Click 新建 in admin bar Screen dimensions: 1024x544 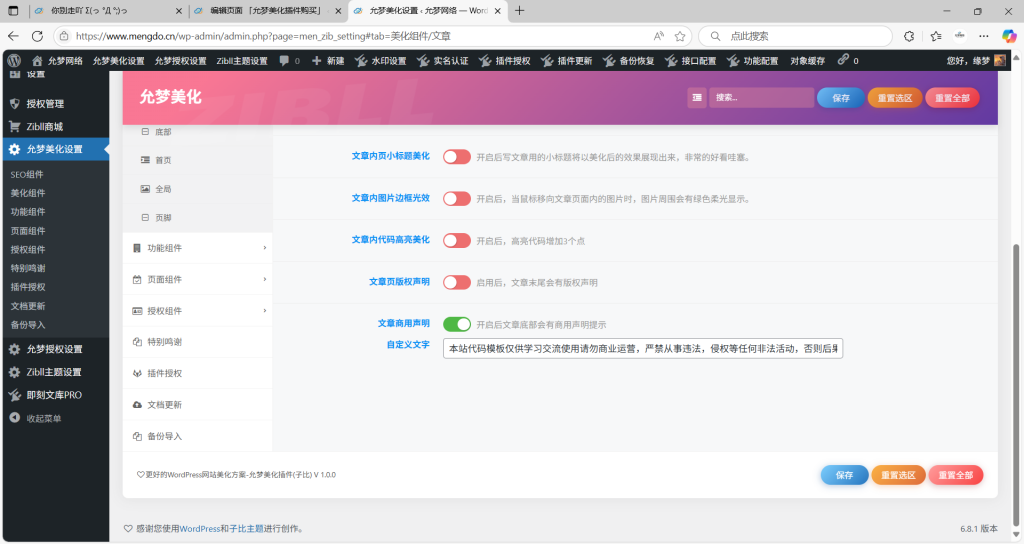(328, 61)
